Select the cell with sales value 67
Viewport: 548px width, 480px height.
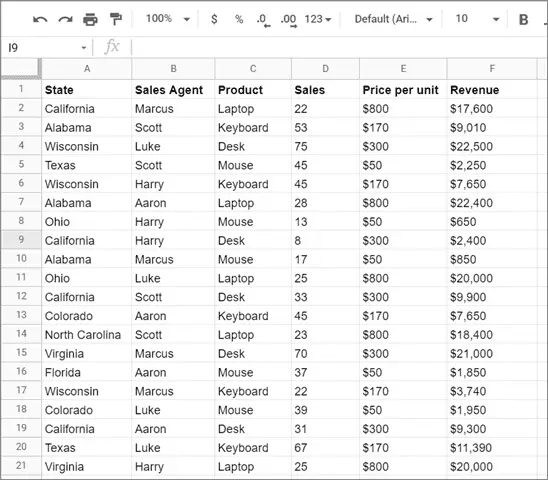point(325,448)
